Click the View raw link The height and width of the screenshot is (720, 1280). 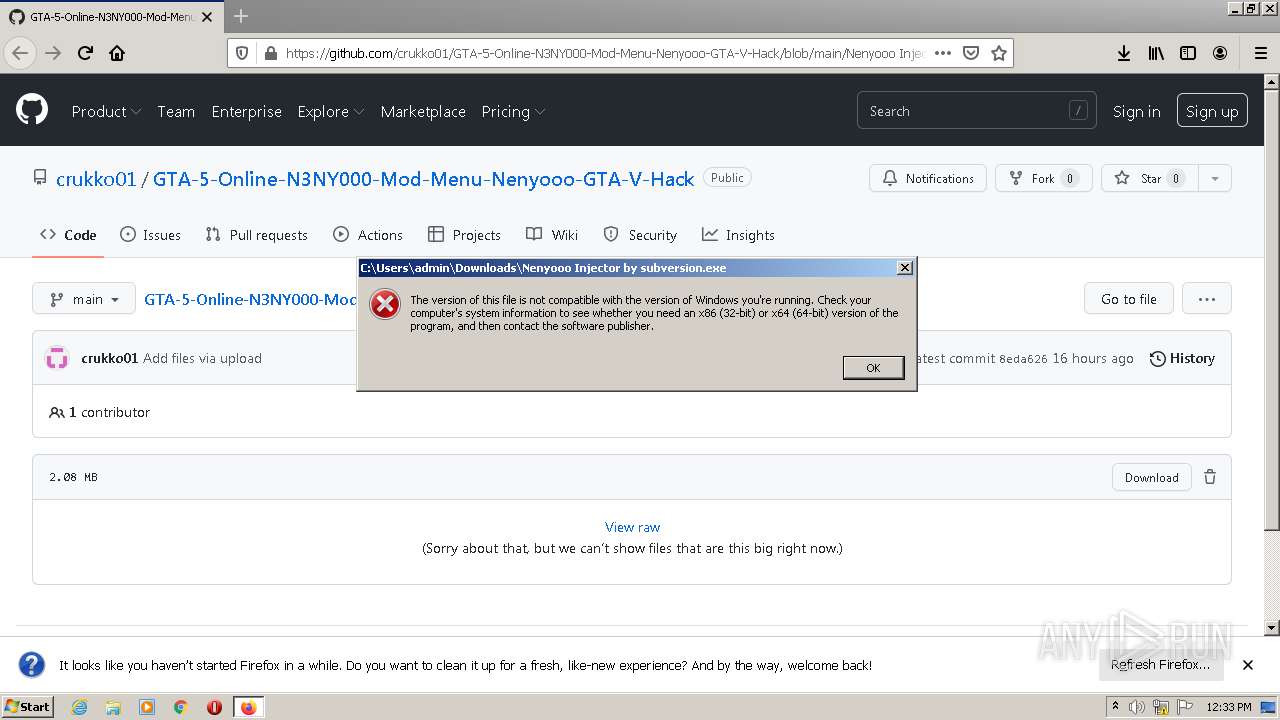pos(632,527)
